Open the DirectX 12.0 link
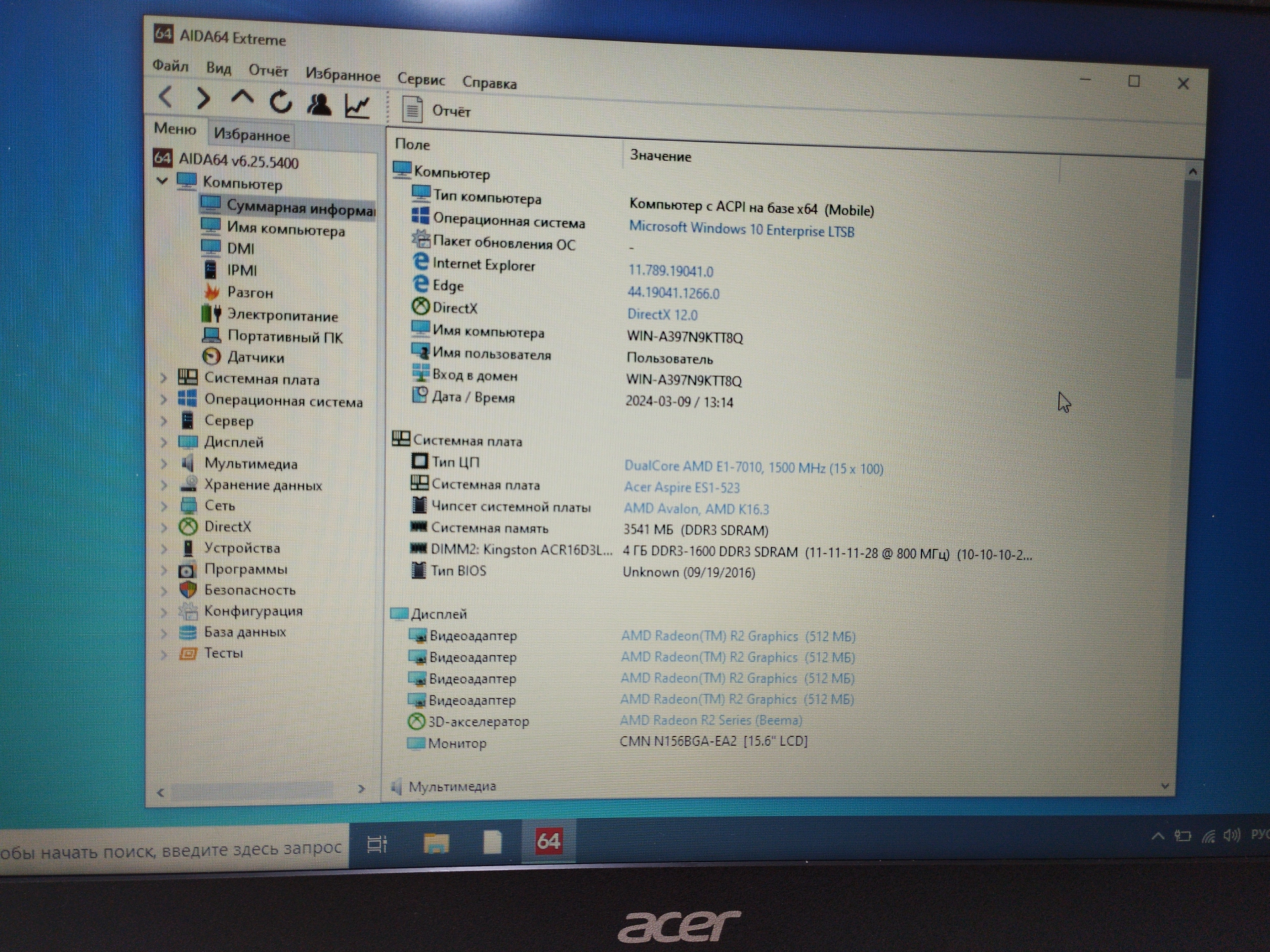1270x952 pixels. click(x=663, y=315)
